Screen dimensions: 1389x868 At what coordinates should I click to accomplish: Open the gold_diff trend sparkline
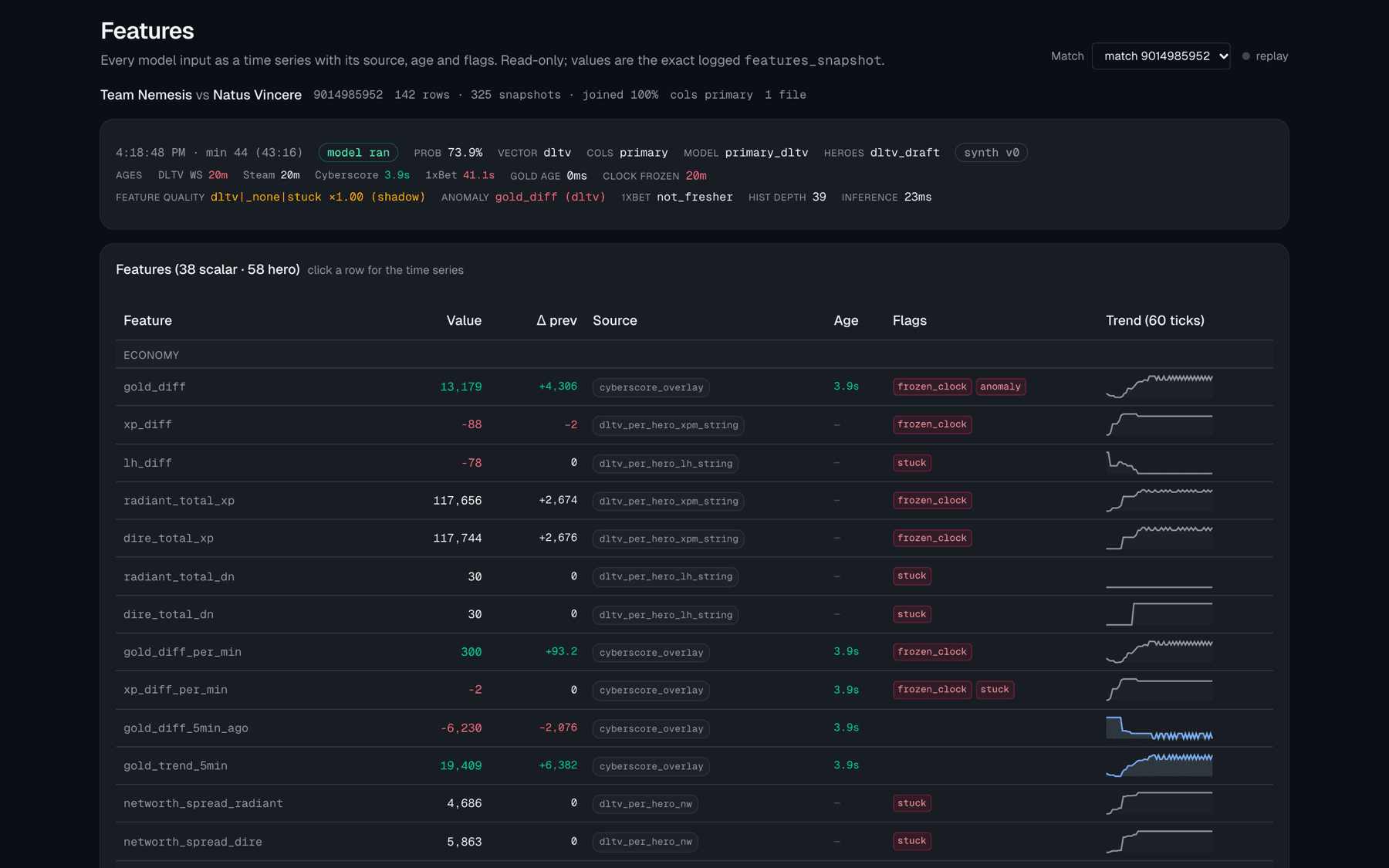point(1159,386)
